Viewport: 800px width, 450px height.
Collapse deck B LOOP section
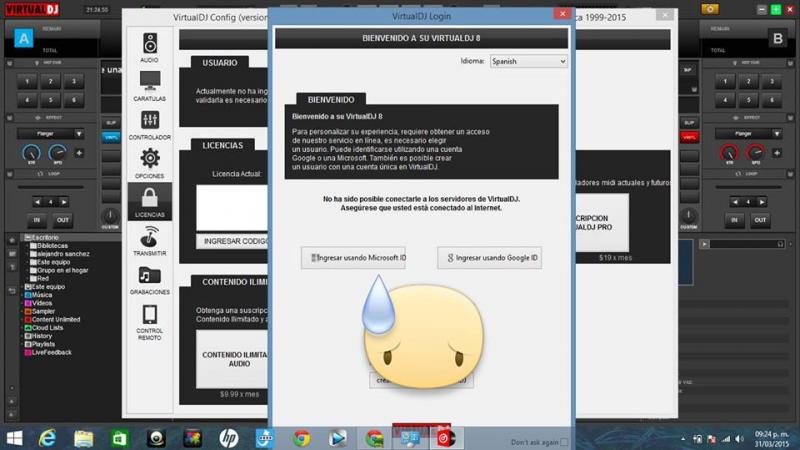pos(790,174)
